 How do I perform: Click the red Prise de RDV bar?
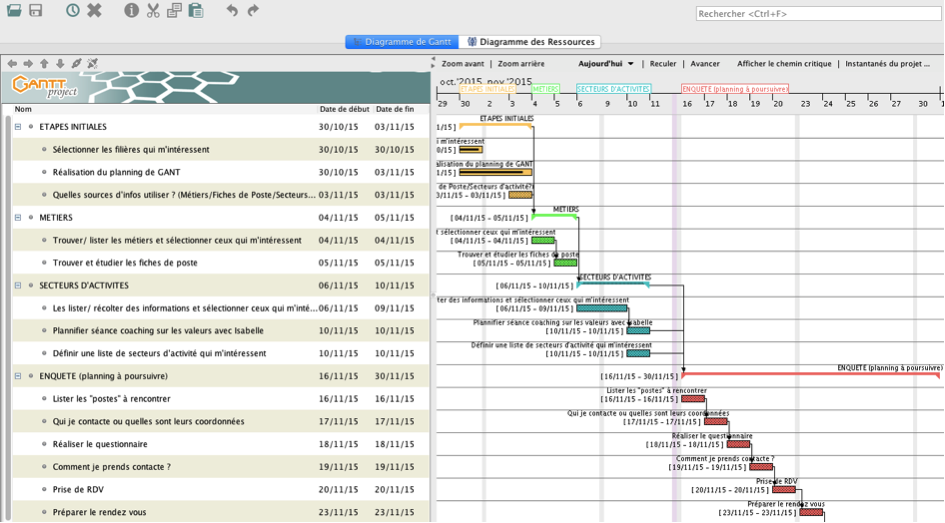point(784,490)
